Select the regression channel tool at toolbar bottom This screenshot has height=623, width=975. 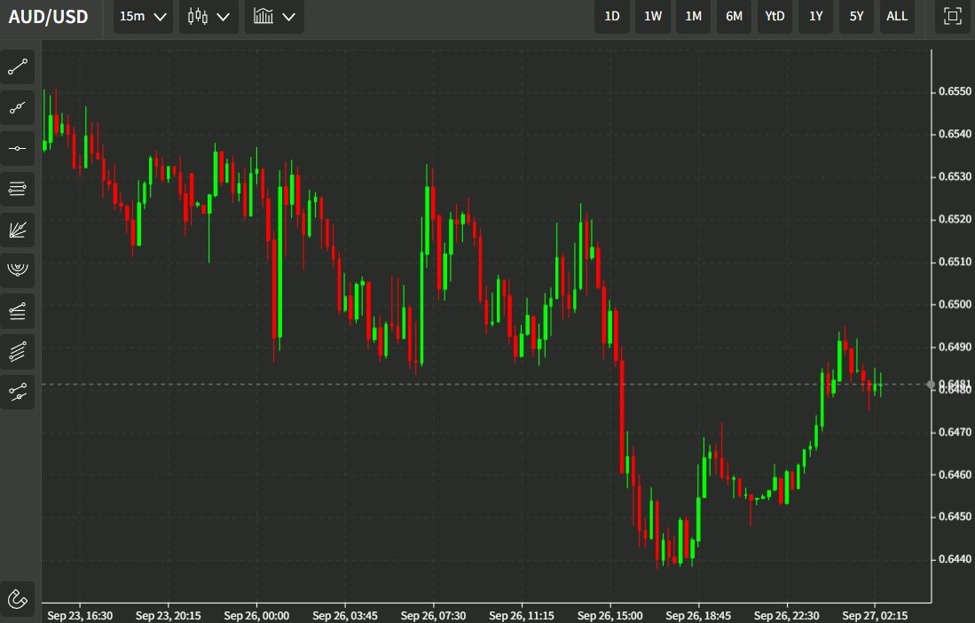point(18,392)
